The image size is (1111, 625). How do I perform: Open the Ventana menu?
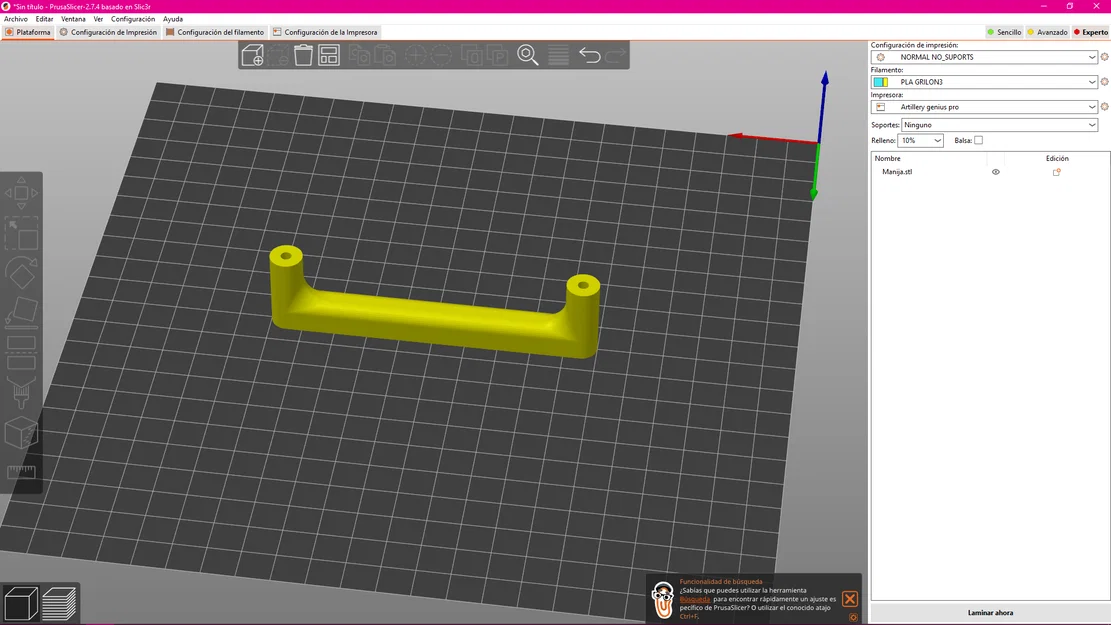[73, 19]
